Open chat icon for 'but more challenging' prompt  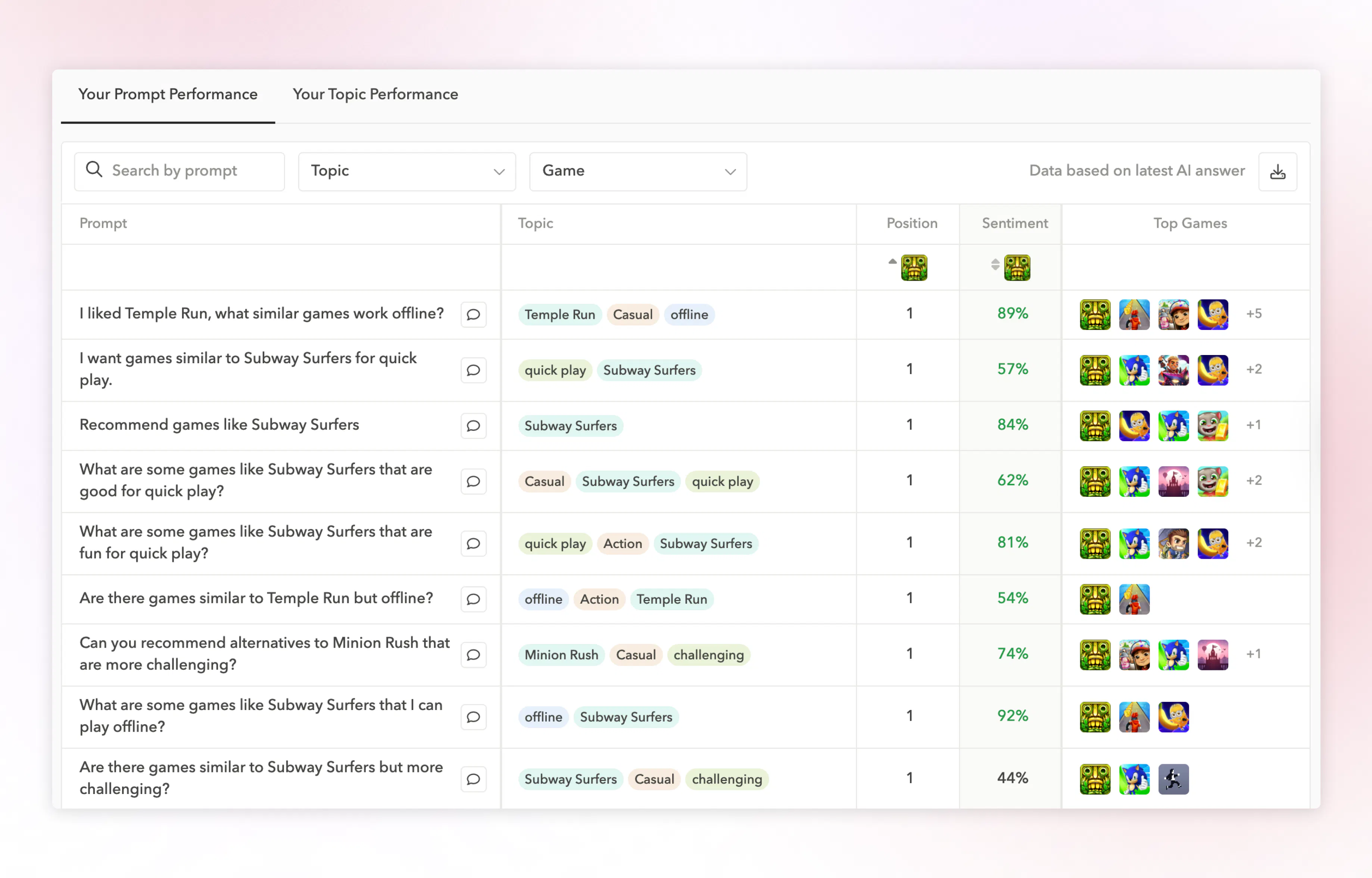tap(473, 779)
